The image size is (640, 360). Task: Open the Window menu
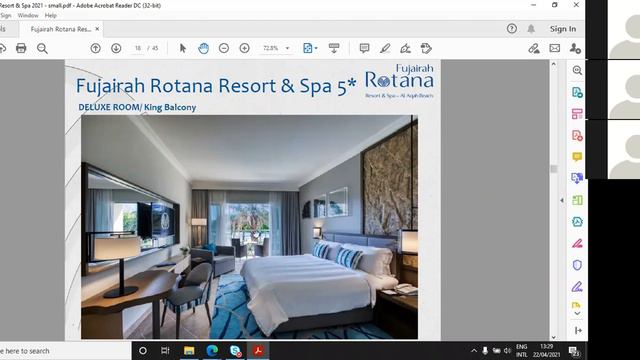click(x=28, y=16)
